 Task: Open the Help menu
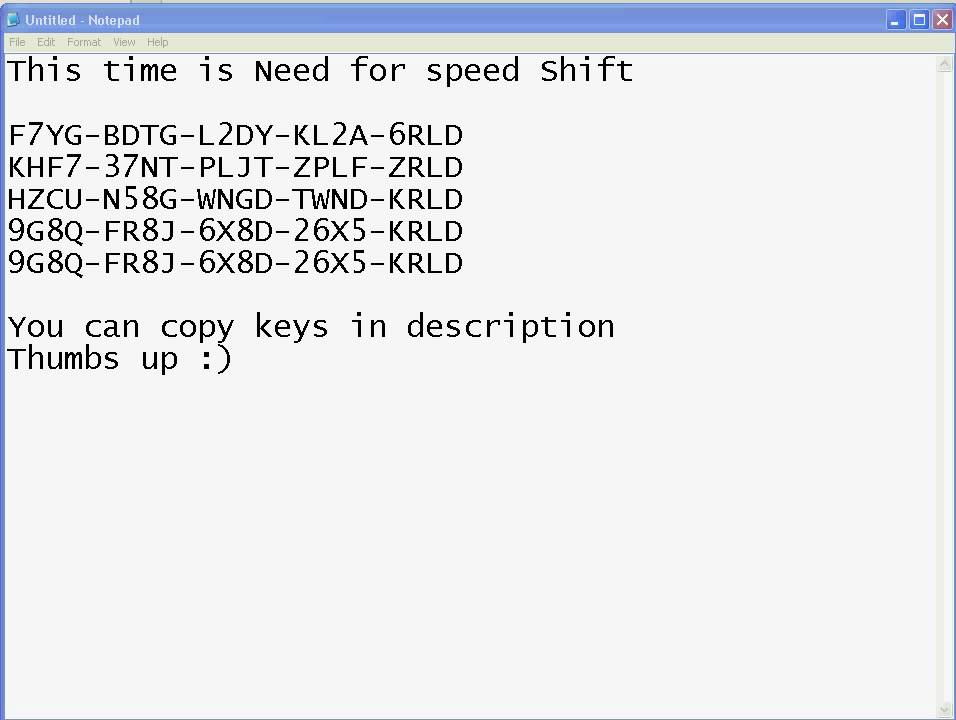tap(157, 42)
